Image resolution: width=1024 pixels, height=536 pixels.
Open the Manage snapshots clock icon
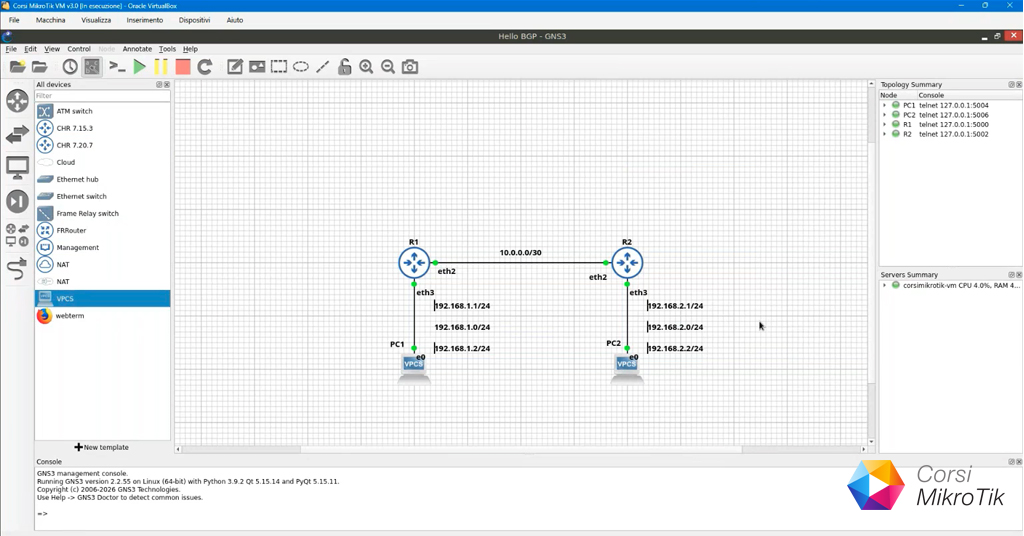70,67
